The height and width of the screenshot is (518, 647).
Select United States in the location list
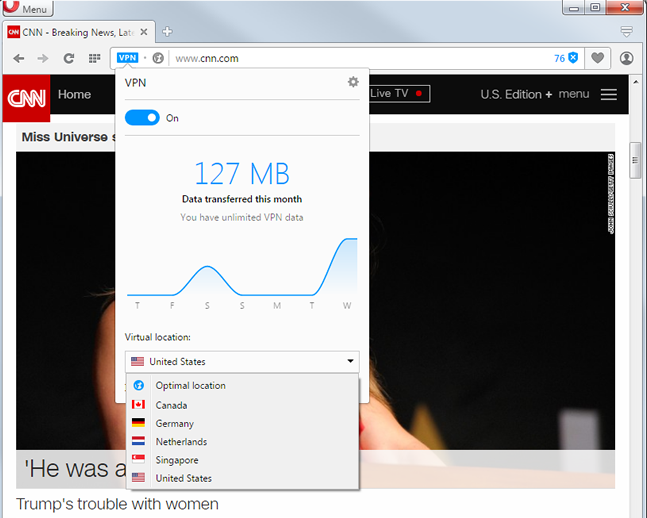click(x=243, y=478)
